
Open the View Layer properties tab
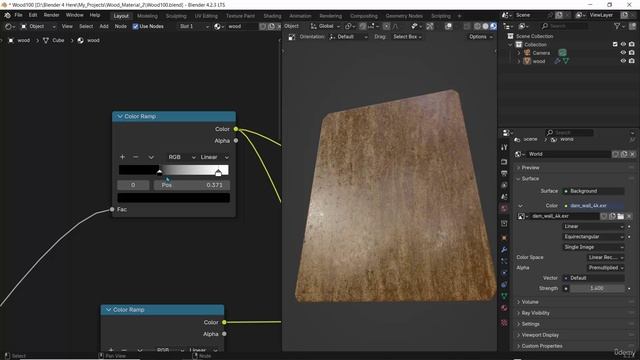coord(504,185)
